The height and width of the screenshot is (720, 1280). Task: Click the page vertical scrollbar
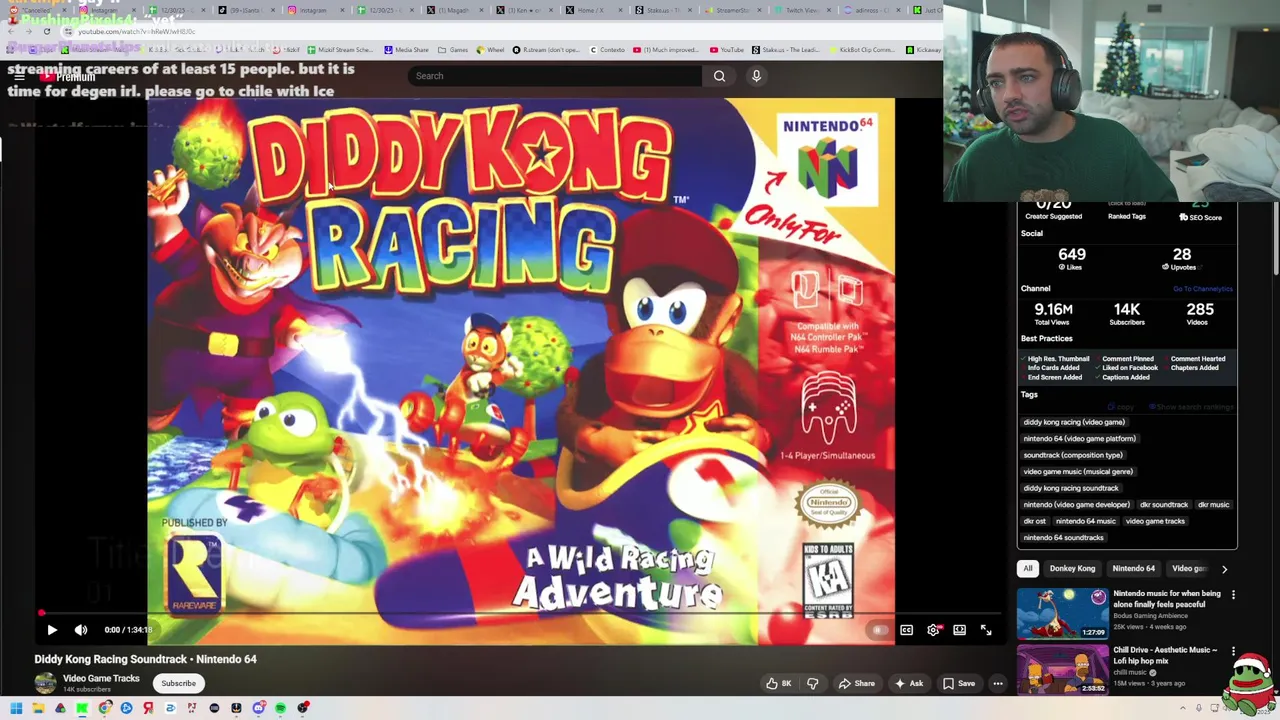pos(1275,240)
